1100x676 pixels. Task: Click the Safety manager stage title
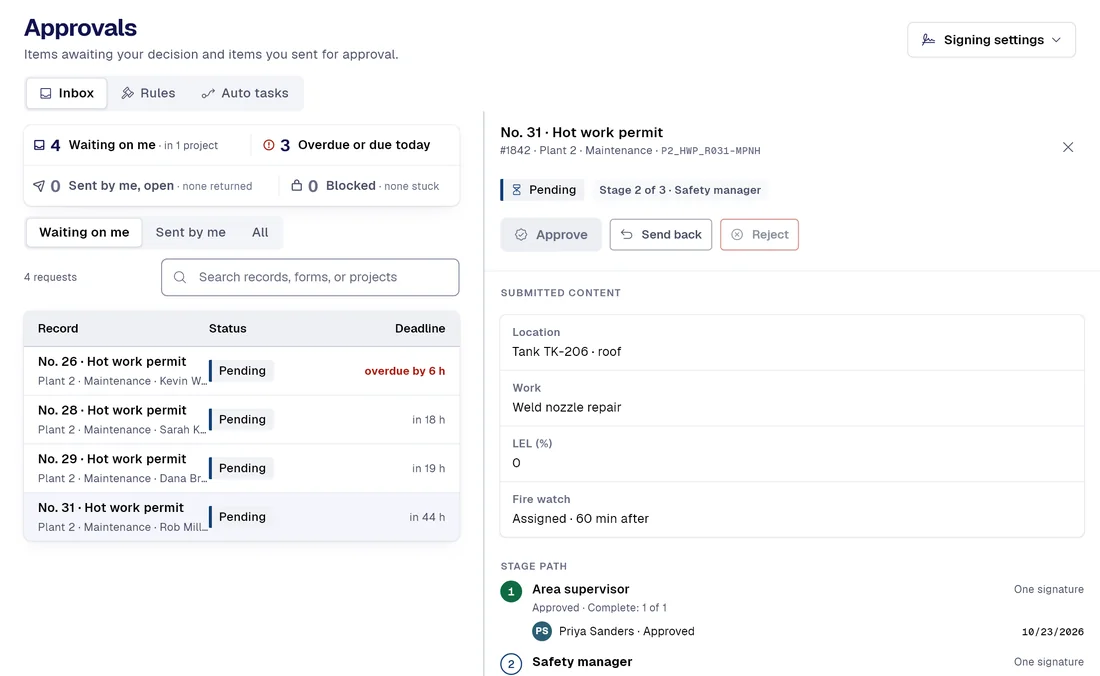click(582, 661)
